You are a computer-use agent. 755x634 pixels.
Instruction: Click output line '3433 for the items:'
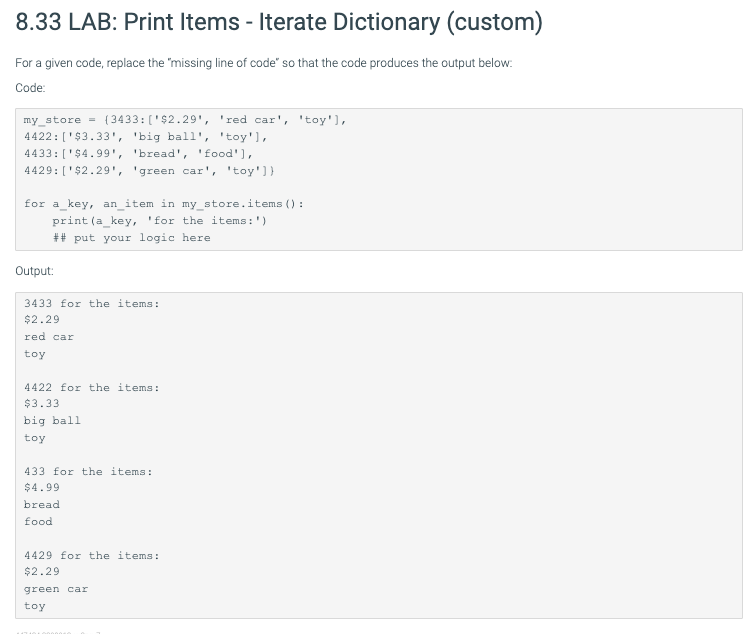coord(91,304)
